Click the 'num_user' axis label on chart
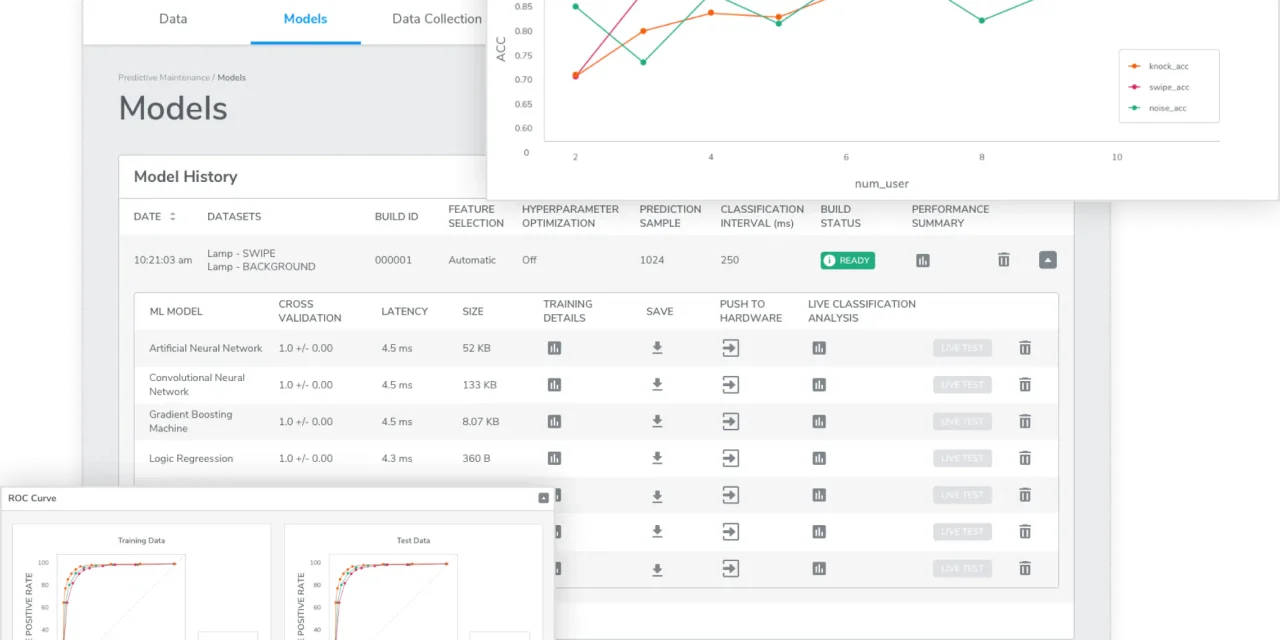The width and height of the screenshot is (1280, 640). [881, 184]
